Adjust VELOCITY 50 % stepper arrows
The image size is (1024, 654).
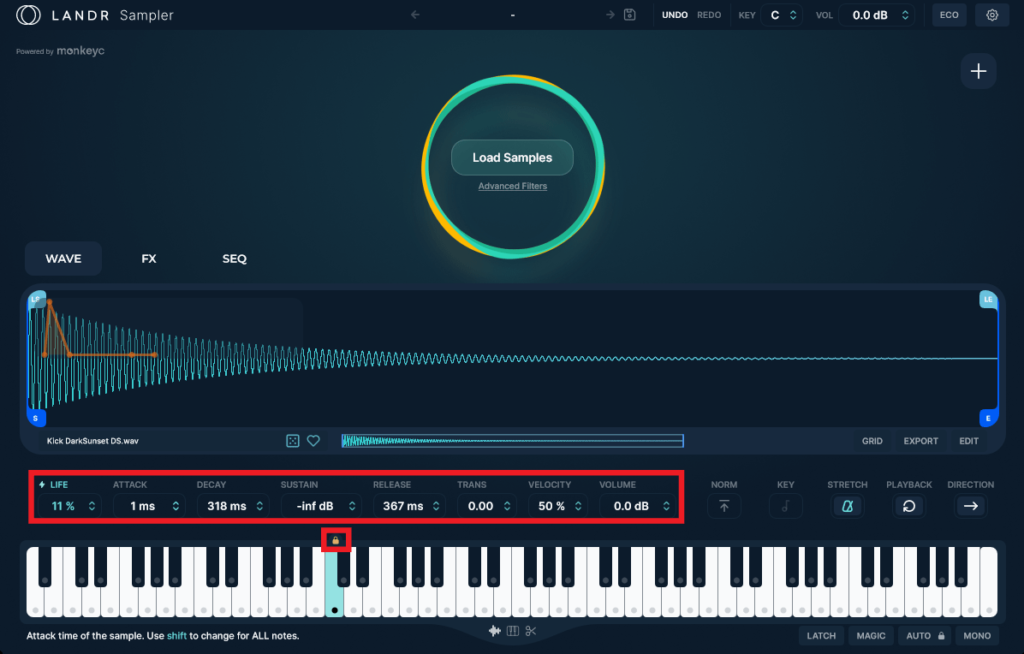[x=578, y=506]
